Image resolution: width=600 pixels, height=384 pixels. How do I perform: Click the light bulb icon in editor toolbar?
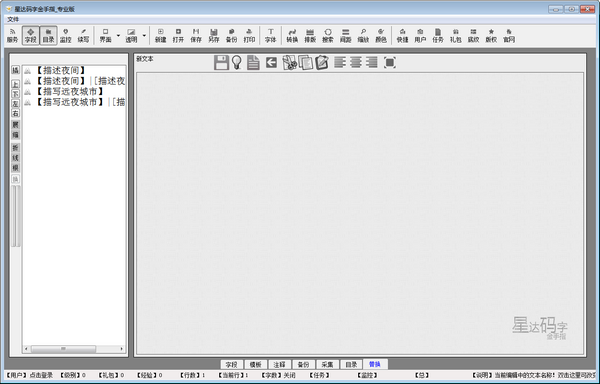pyautogui.click(x=237, y=62)
